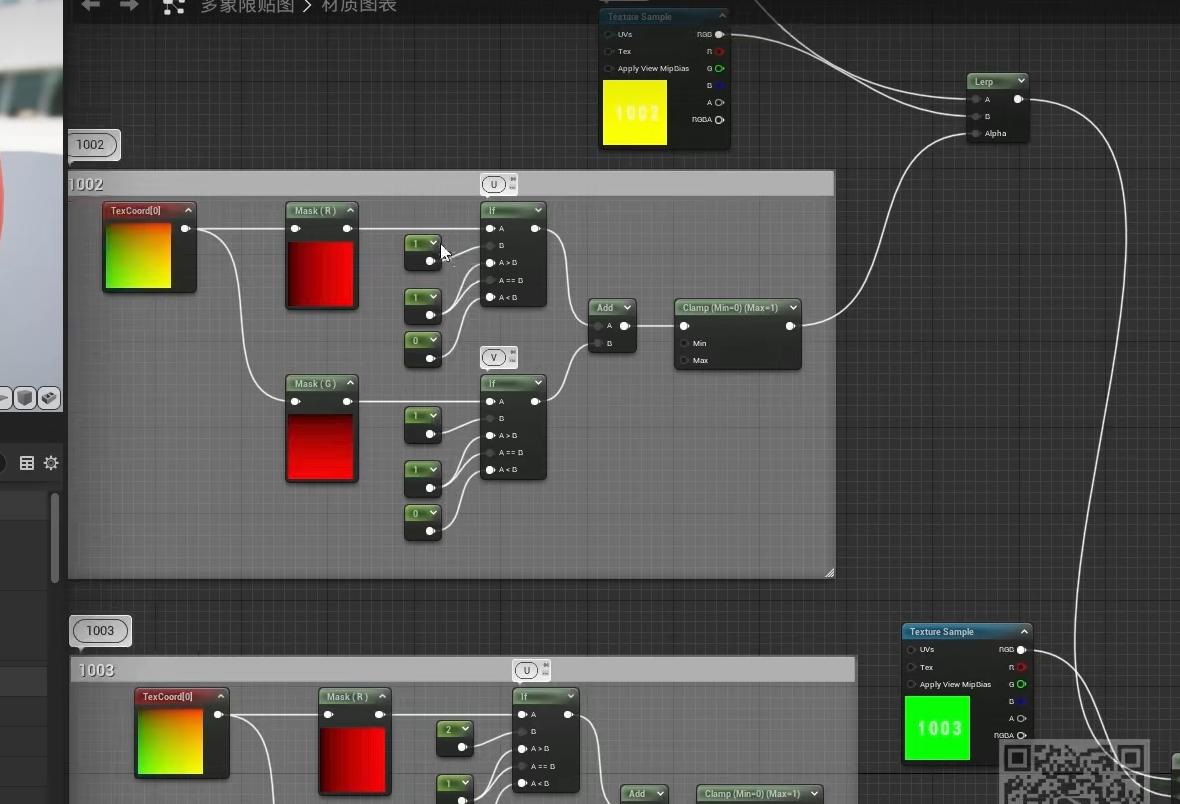The image size is (1180, 804).
Task: Toggle the pin on the U bubble in 1003
Action: coord(546,666)
